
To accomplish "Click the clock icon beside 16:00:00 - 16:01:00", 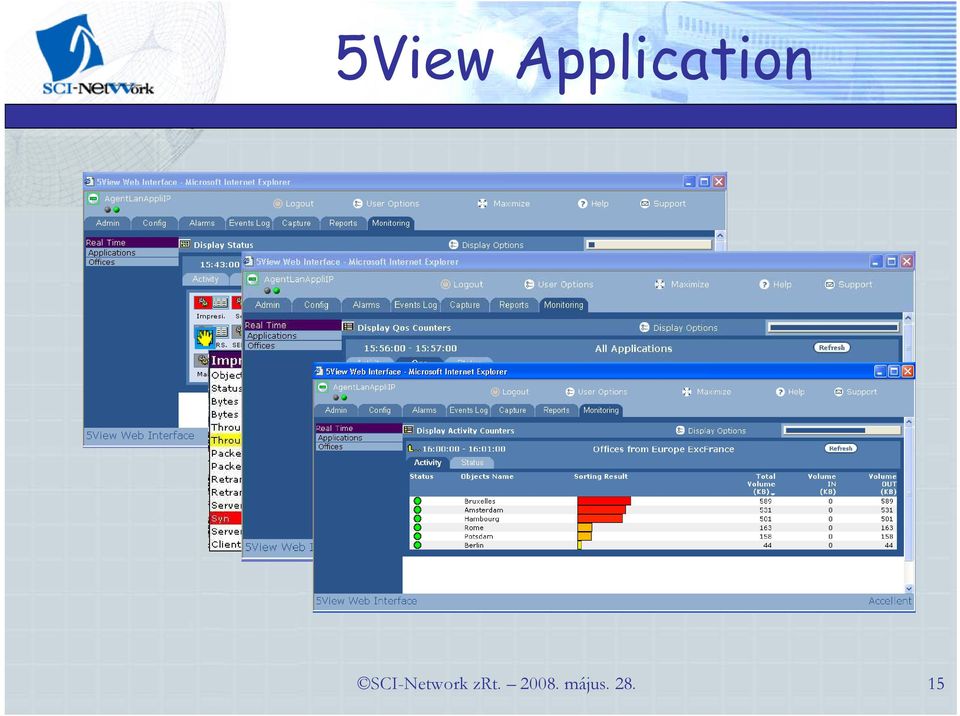I will click(412, 449).
